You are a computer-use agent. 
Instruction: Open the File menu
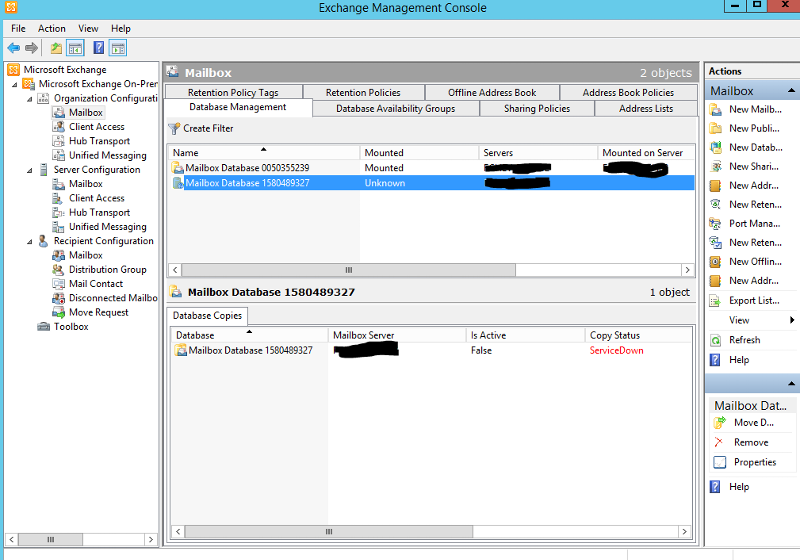18,29
